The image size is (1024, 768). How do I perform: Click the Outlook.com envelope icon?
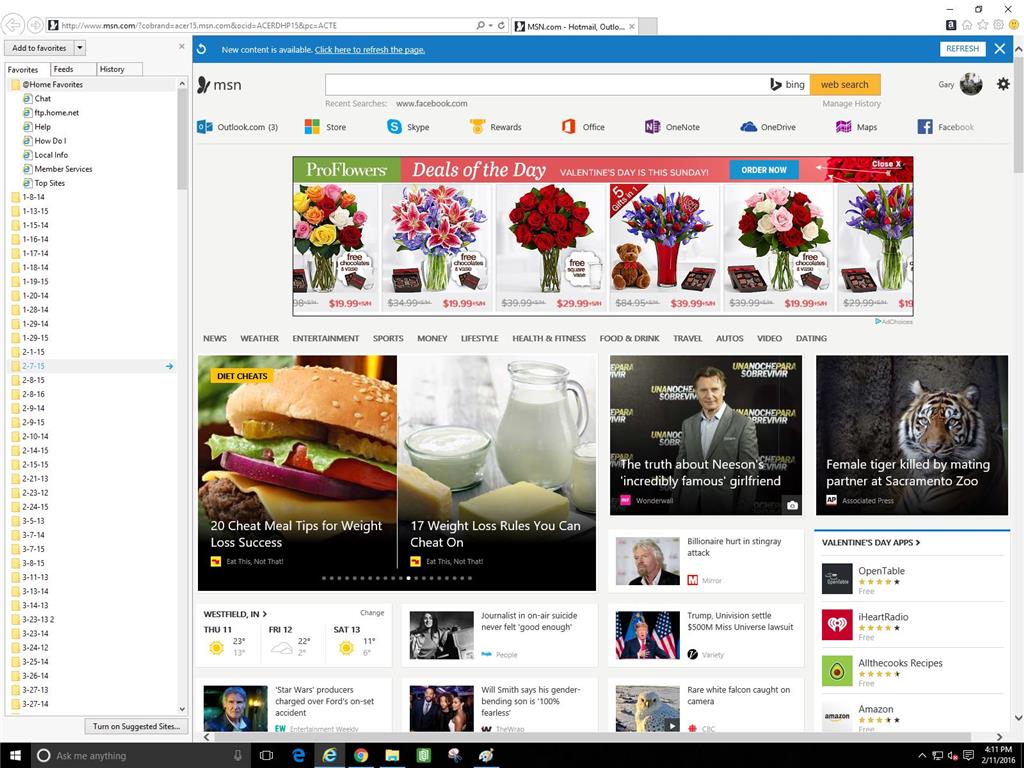tap(204, 127)
